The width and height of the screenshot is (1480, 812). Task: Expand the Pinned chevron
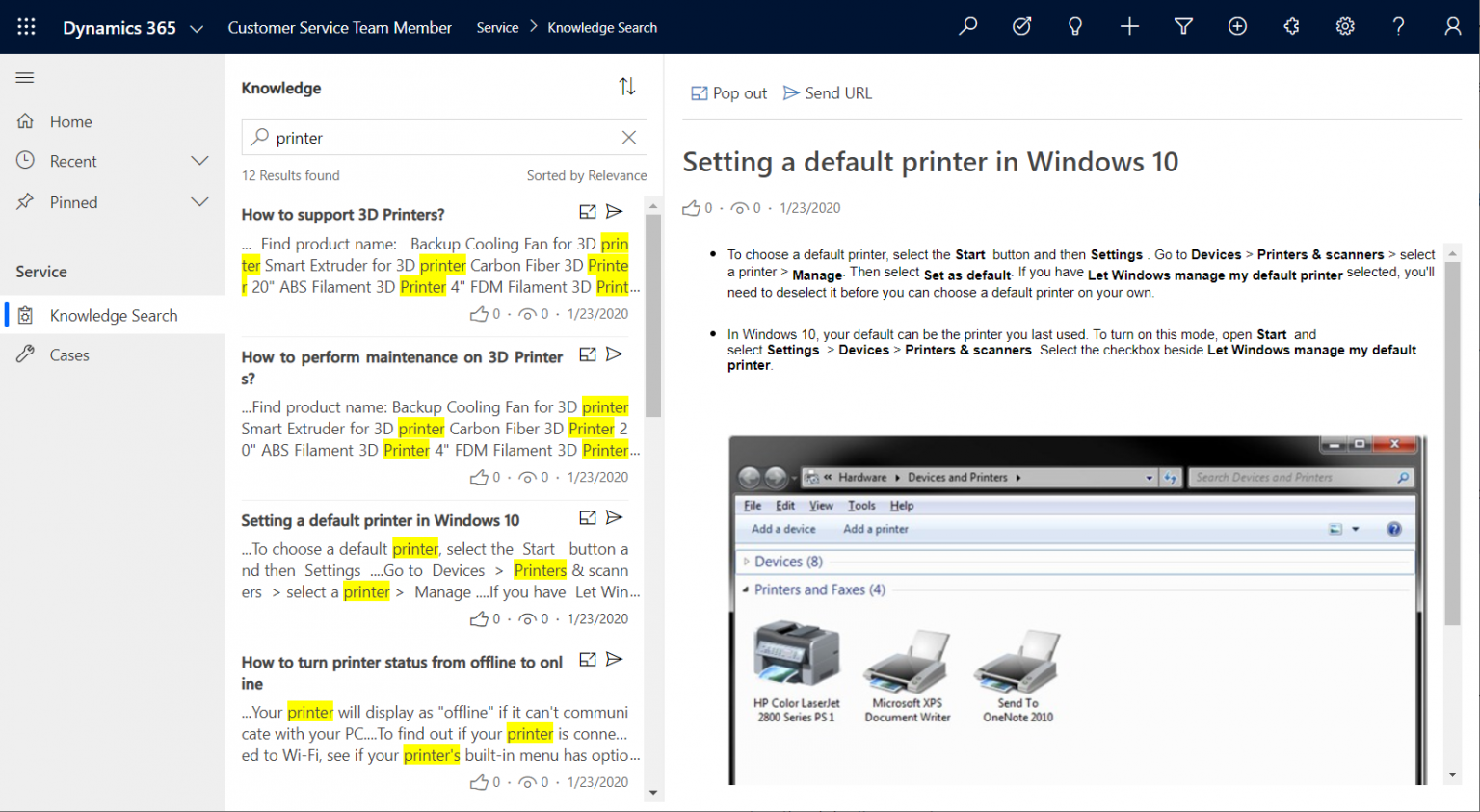pyautogui.click(x=199, y=202)
